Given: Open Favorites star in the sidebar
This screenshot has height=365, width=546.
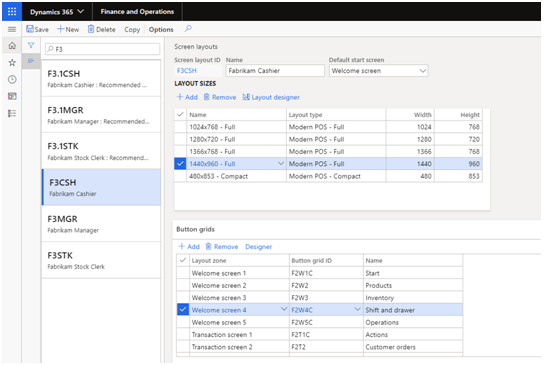Looking at the screenshot, I should (x=12, y=63).
